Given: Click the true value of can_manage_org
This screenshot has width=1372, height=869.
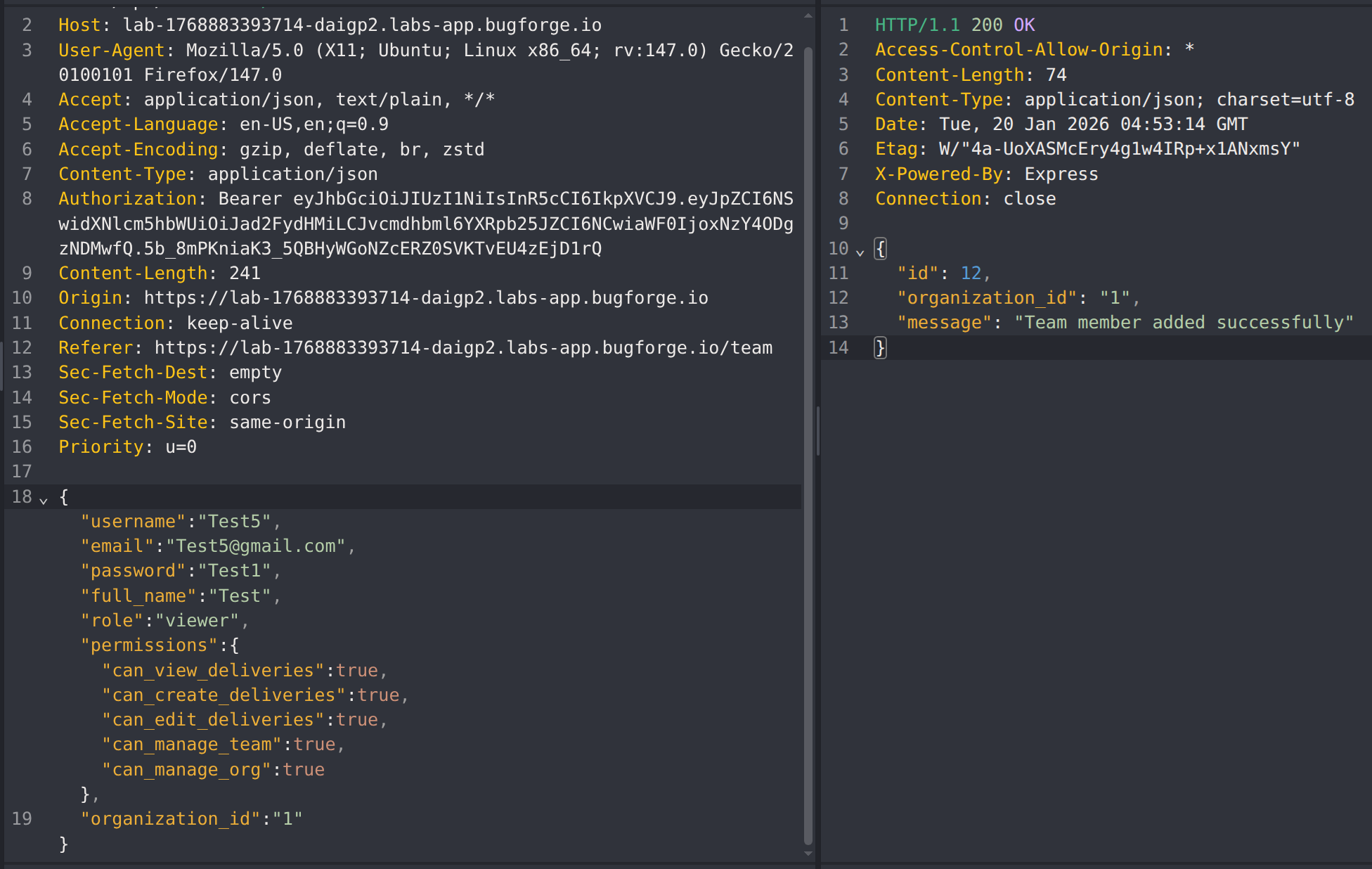Looking at the screenshot, I should click(304, 770).
